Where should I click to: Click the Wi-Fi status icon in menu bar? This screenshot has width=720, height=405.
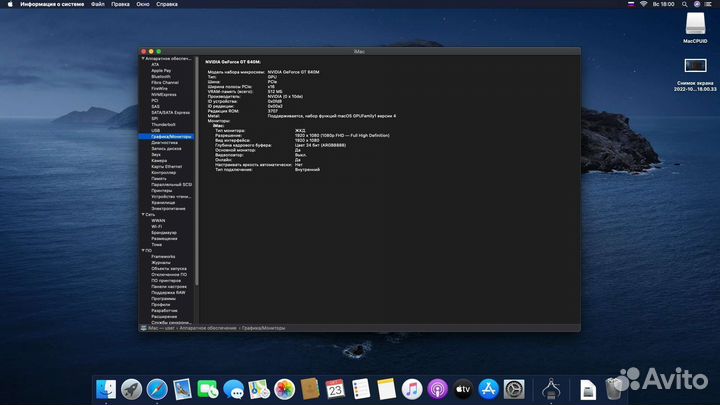tap(643, 4)
